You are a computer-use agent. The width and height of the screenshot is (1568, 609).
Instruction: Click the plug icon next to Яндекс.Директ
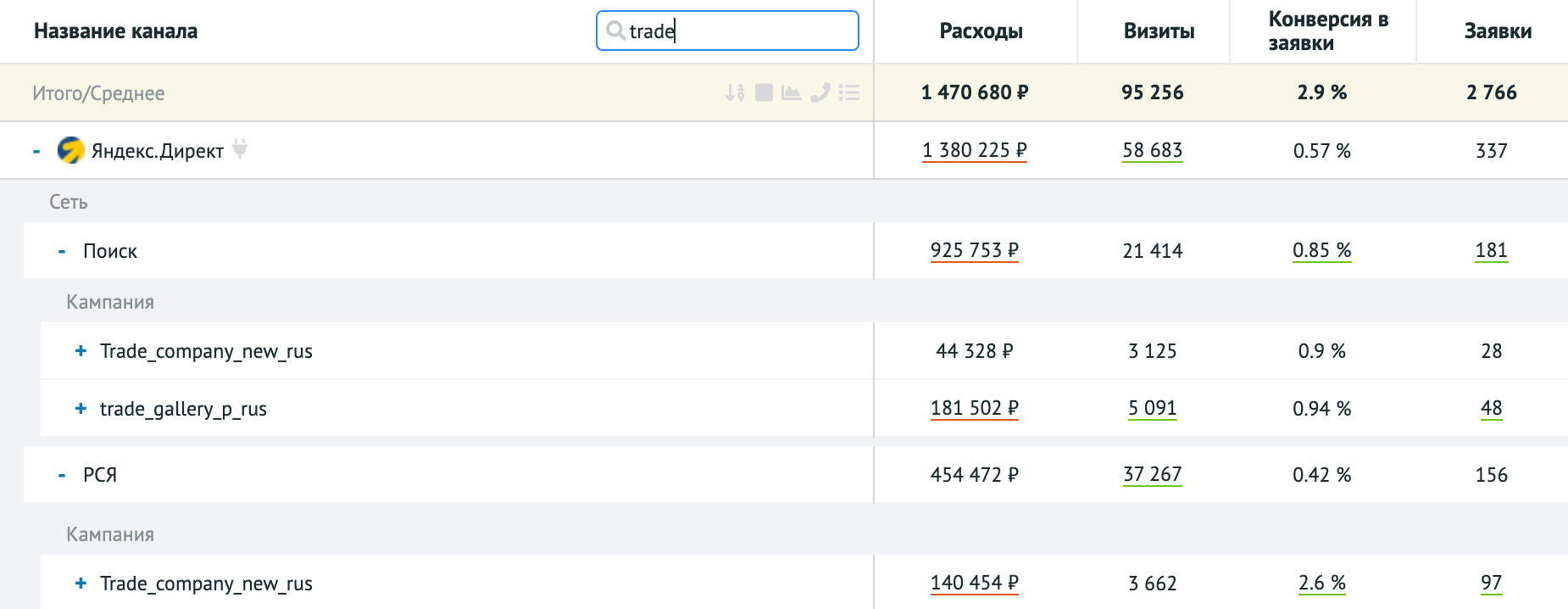click(x=240, y=149)
